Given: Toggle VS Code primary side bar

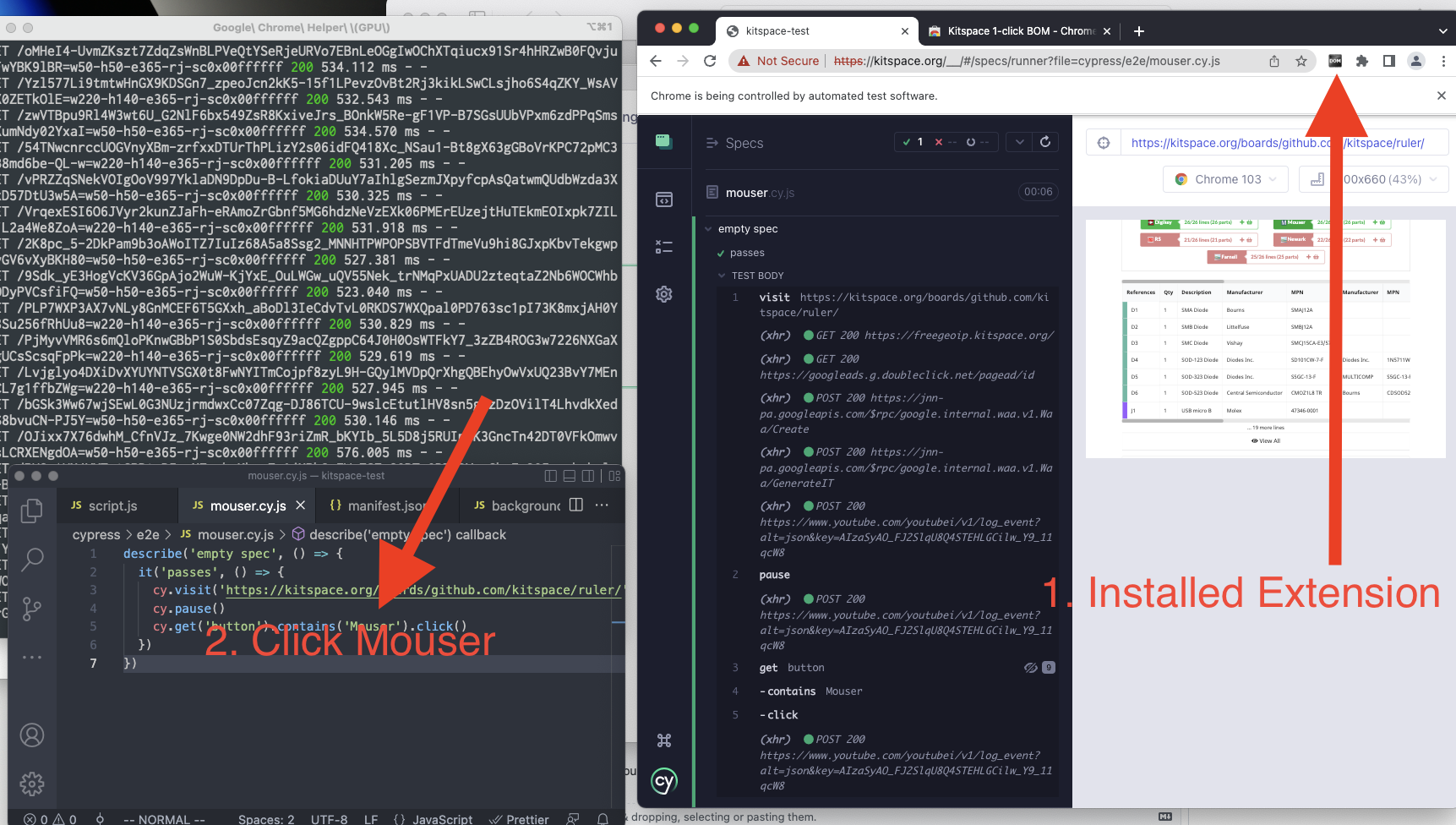Looking at the screenshot, I should tap(551, 476).
